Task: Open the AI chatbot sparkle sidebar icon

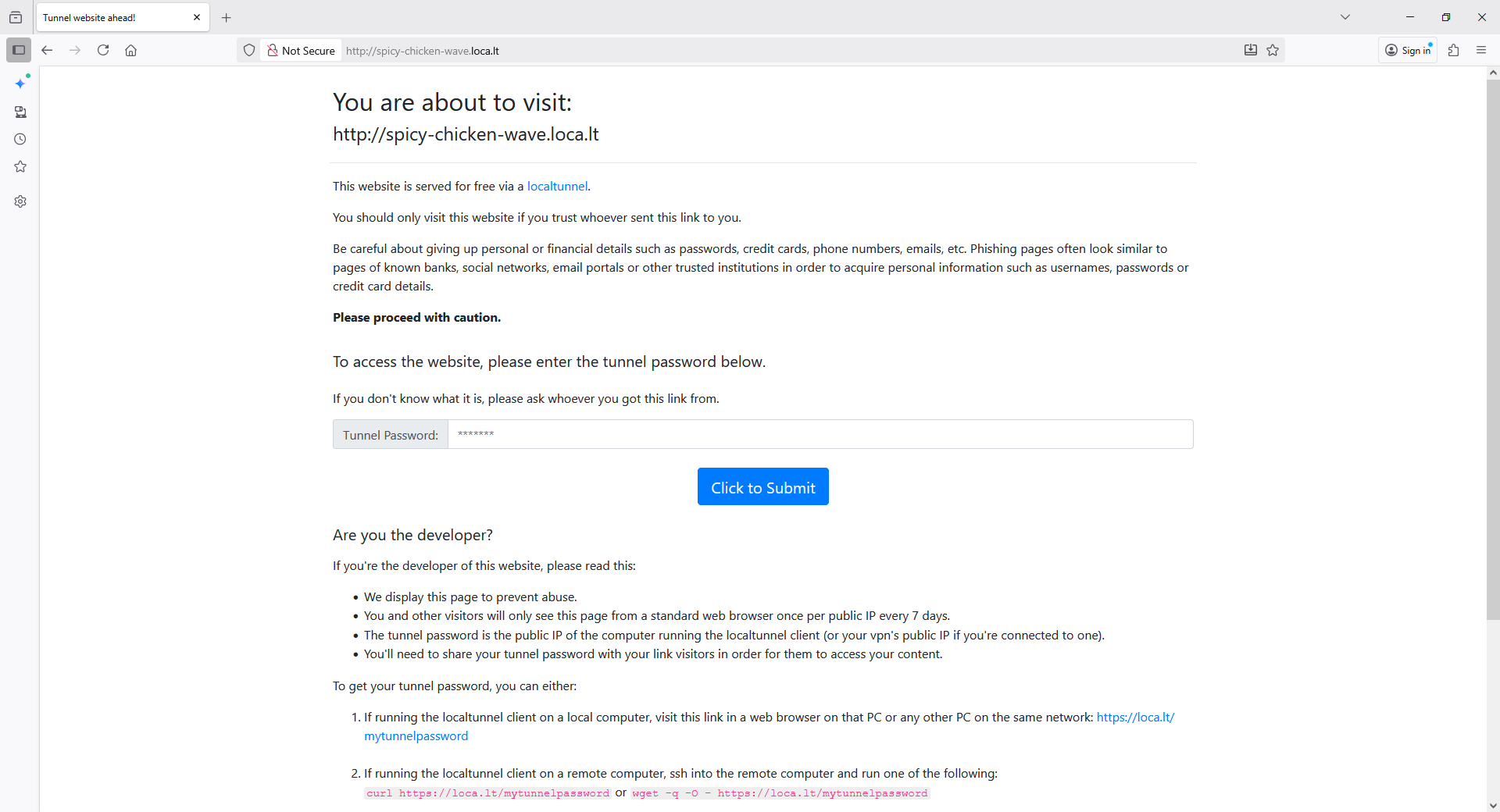Action: [x=21, y=83]
